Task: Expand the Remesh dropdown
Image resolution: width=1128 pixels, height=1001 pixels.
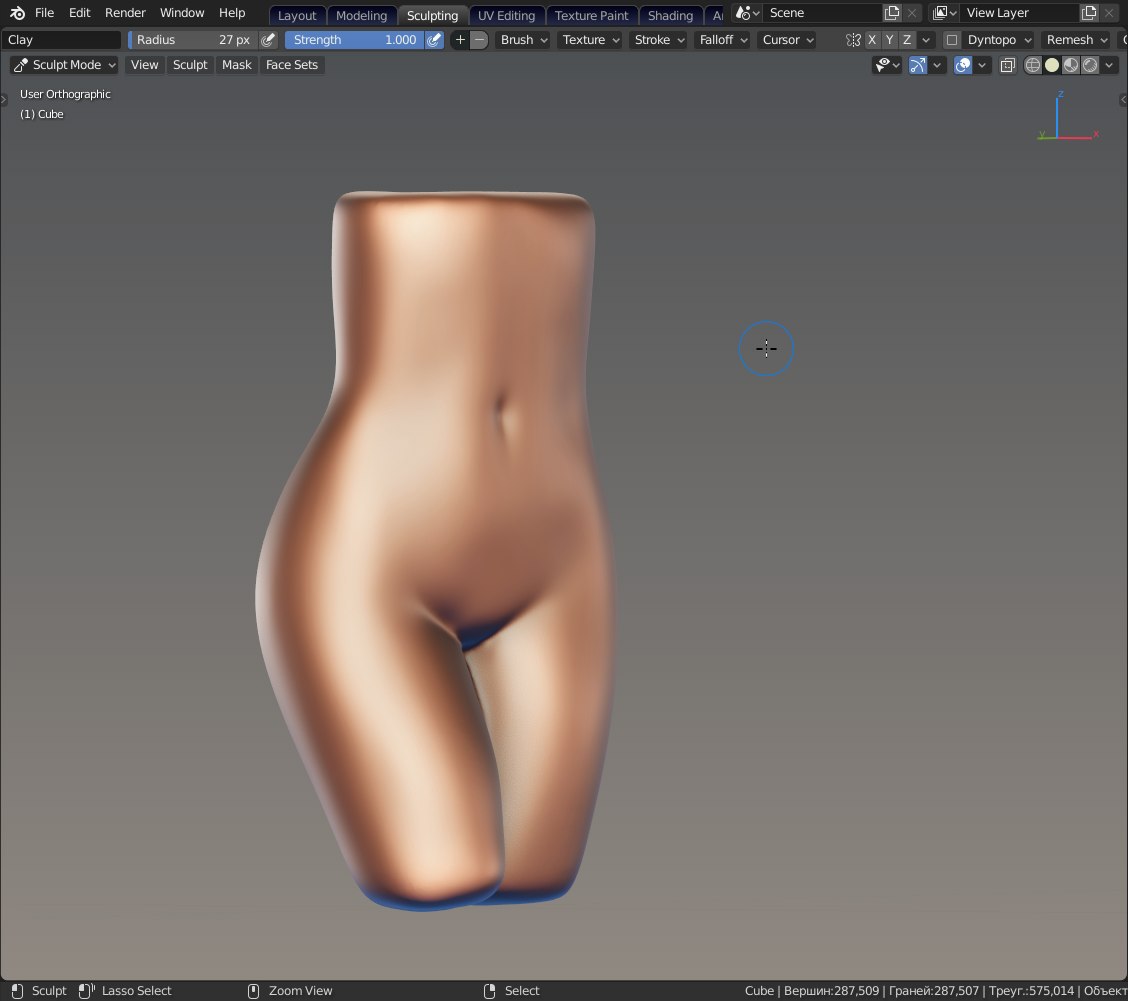Action: tap(1076, 40)
